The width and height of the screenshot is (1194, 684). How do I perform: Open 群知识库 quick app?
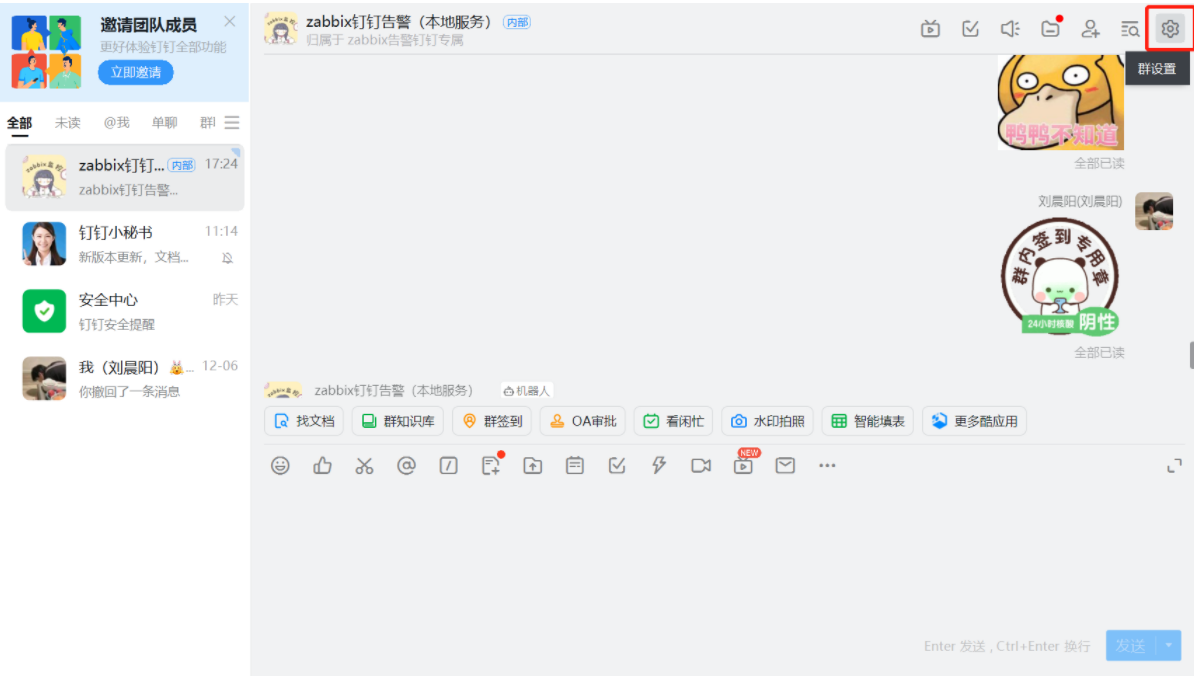point(397,421)
